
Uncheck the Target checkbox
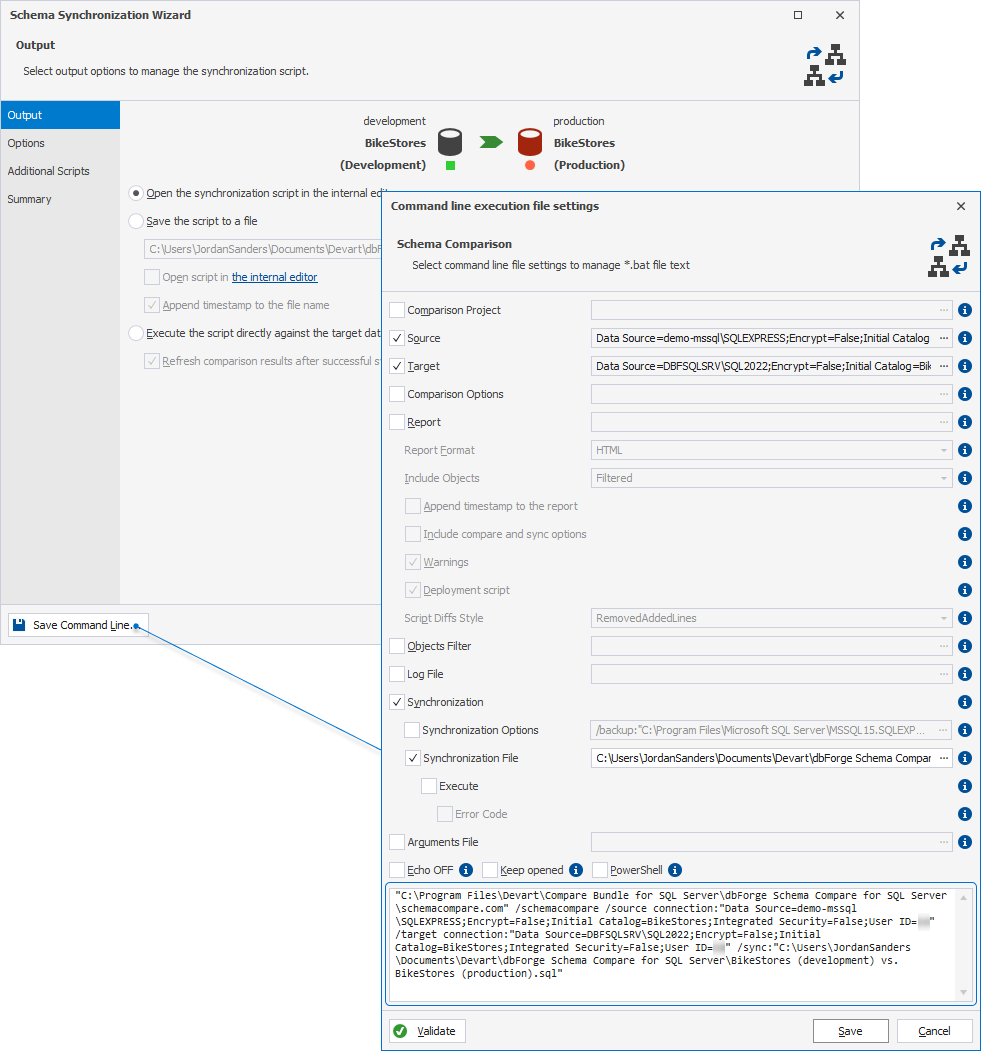tap(397, 366)
